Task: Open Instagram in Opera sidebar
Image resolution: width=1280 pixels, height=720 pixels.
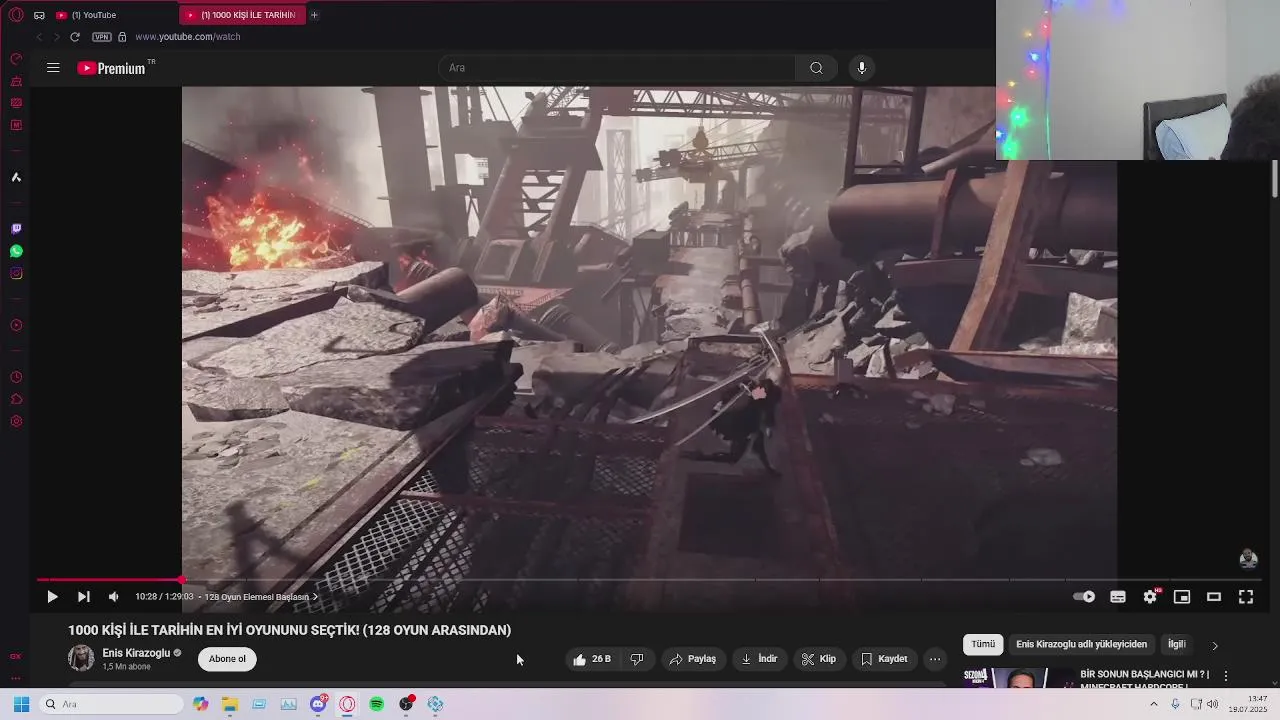Action: [16, 273]
